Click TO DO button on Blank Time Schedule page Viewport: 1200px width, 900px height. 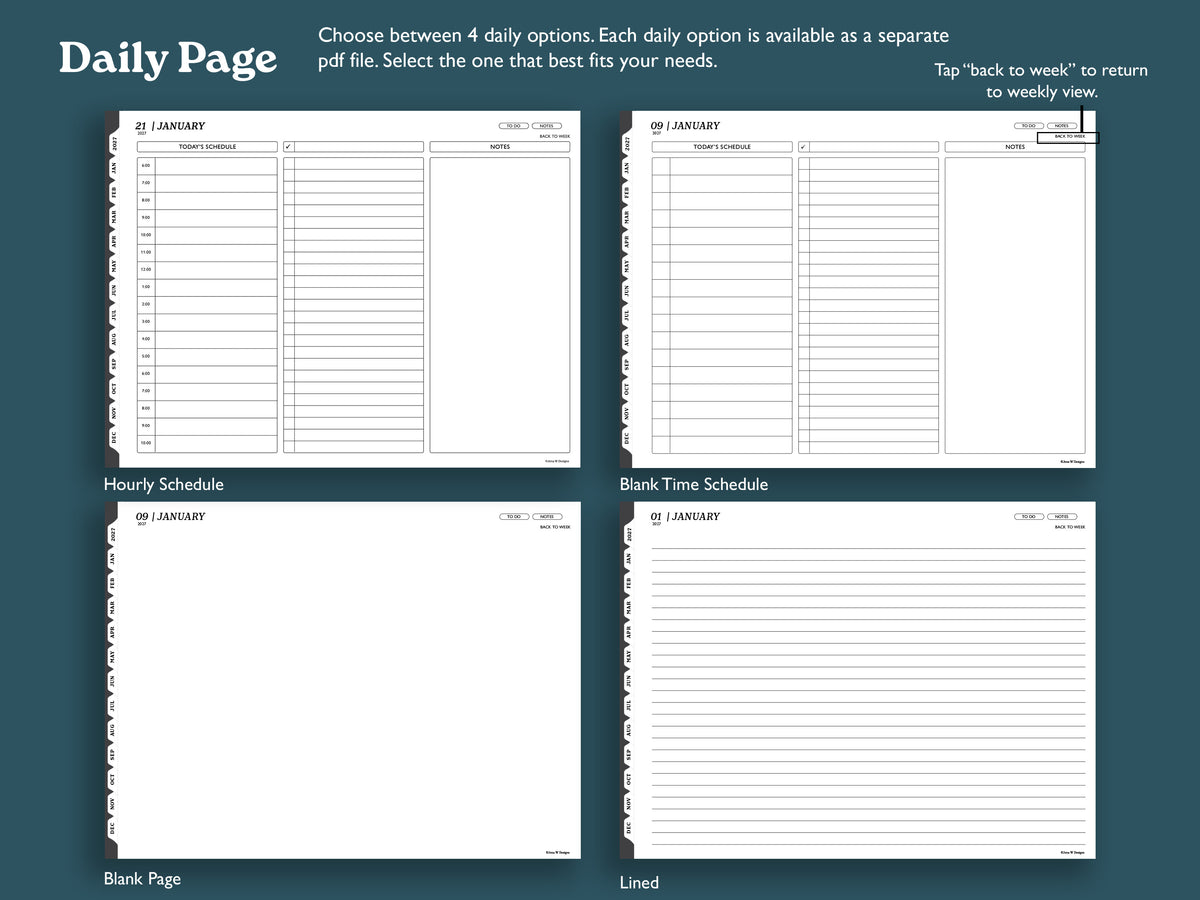coord(1029,126)
